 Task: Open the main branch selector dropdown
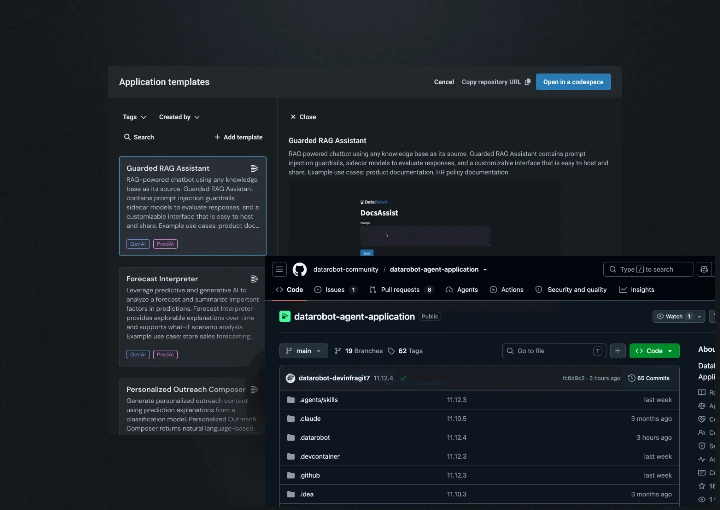point(304,351)
